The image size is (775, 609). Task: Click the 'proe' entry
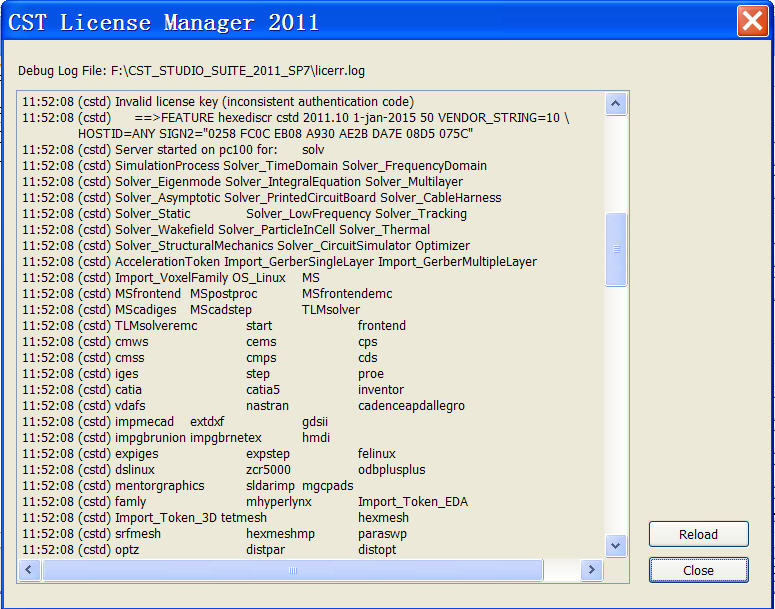pos(371,374)
